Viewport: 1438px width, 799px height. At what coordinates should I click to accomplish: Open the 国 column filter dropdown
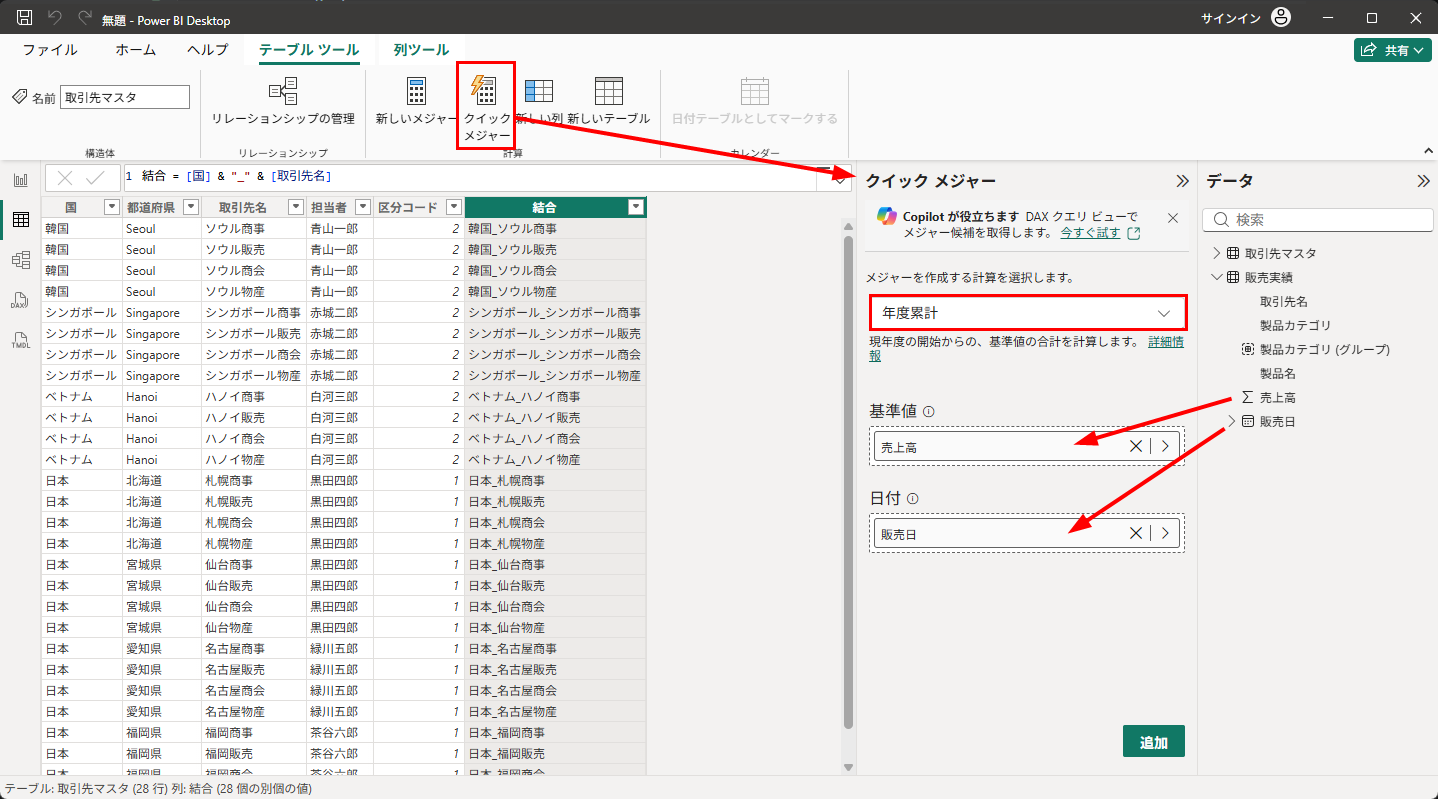111,207
